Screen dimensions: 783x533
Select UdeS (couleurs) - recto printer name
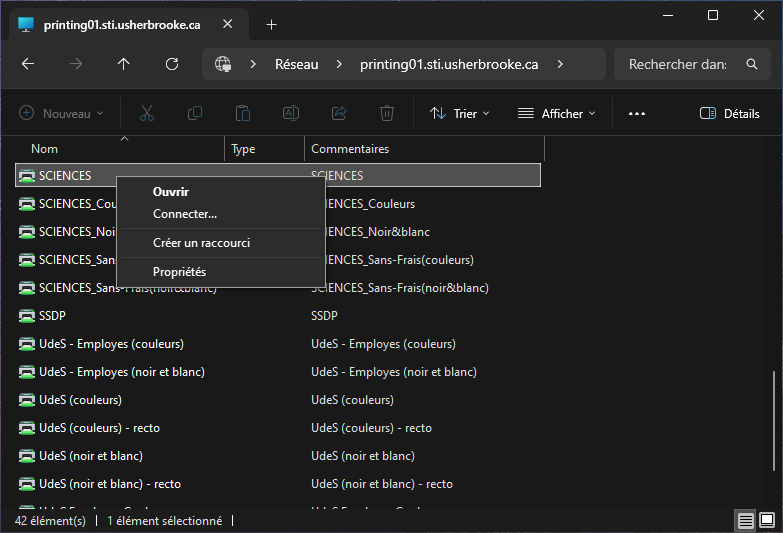click(x=99, y=428)
